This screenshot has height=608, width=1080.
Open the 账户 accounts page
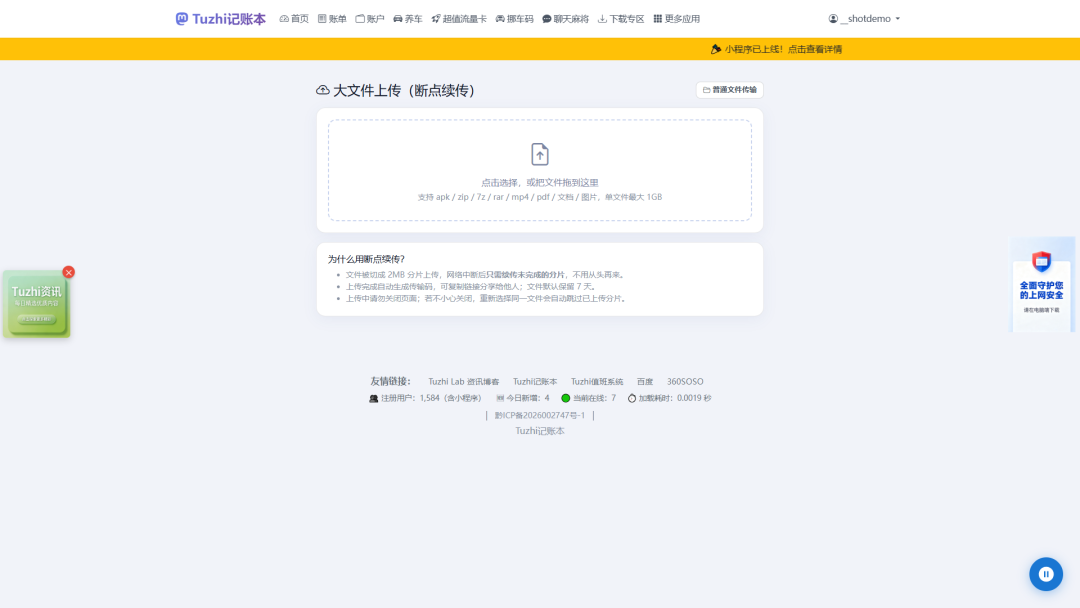[370, 19]
